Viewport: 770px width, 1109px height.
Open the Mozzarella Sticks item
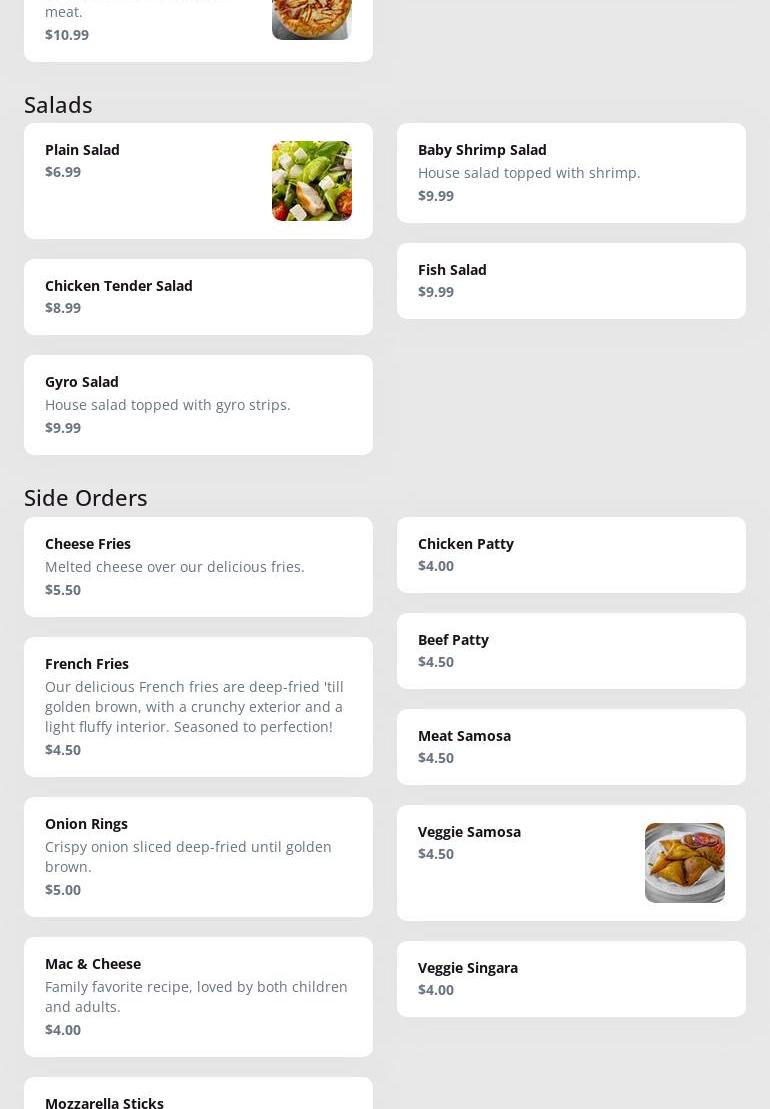pyautogui.click(x=198, y=1095)
